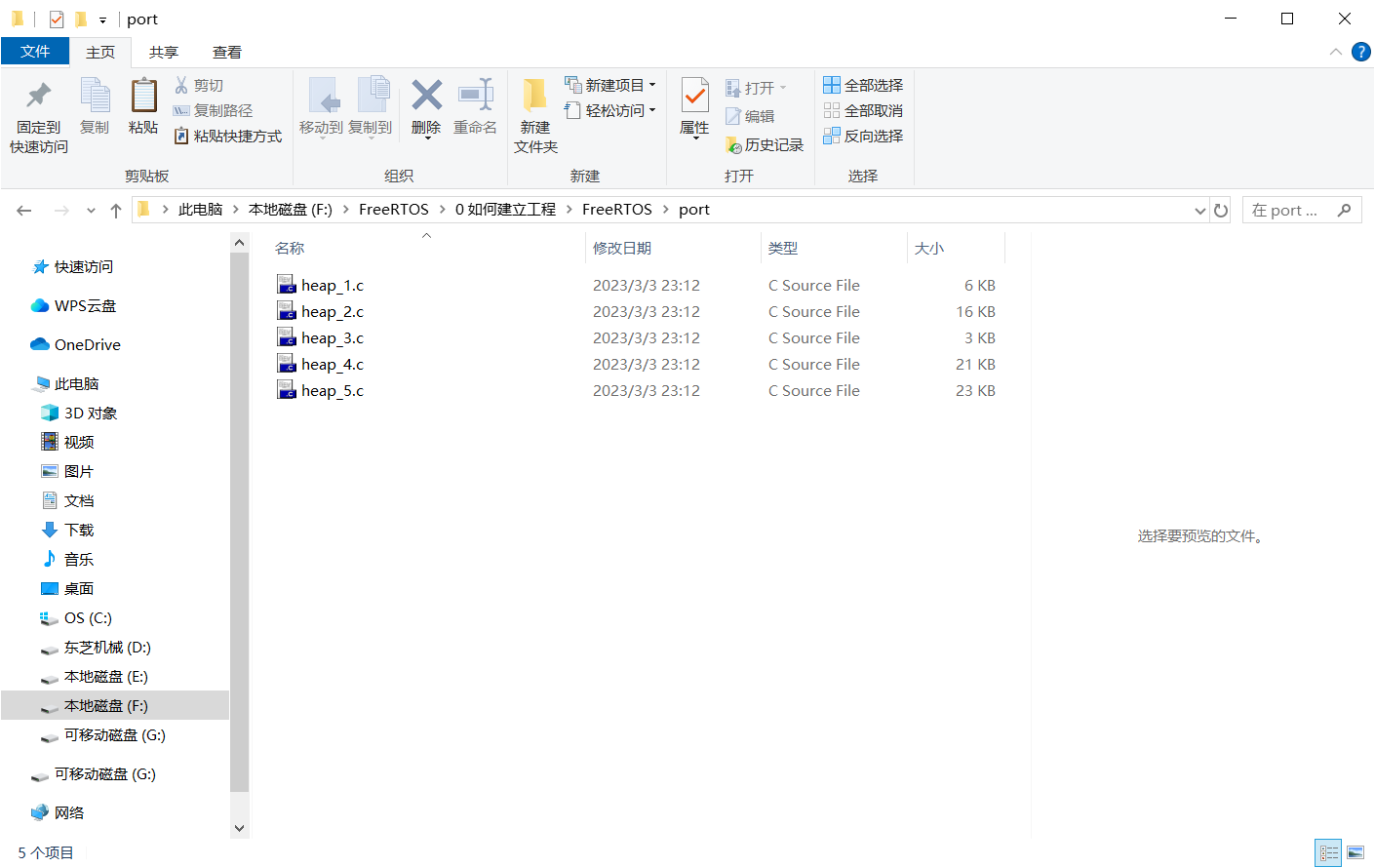This screenshot has width=1375, height=868.
Task: Open the Easy access (轻松访问) dropdown
Action: click(610, 110)
